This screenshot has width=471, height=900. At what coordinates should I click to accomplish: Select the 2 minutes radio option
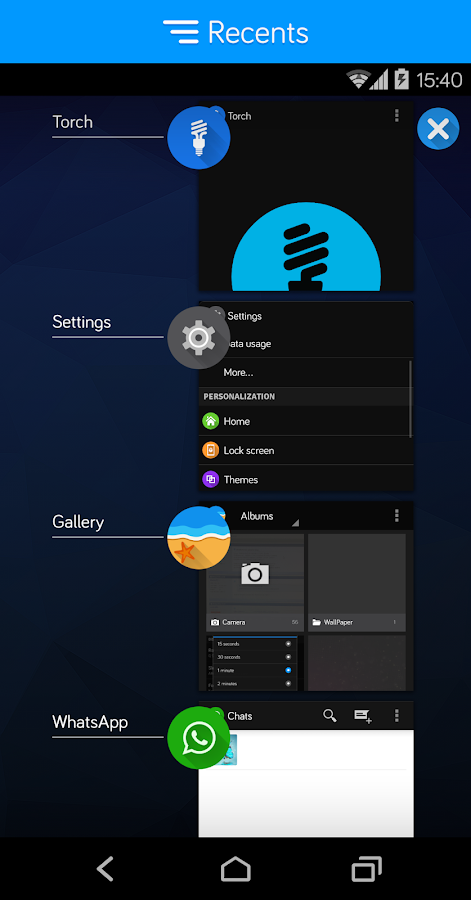click(x=288, y=684)
